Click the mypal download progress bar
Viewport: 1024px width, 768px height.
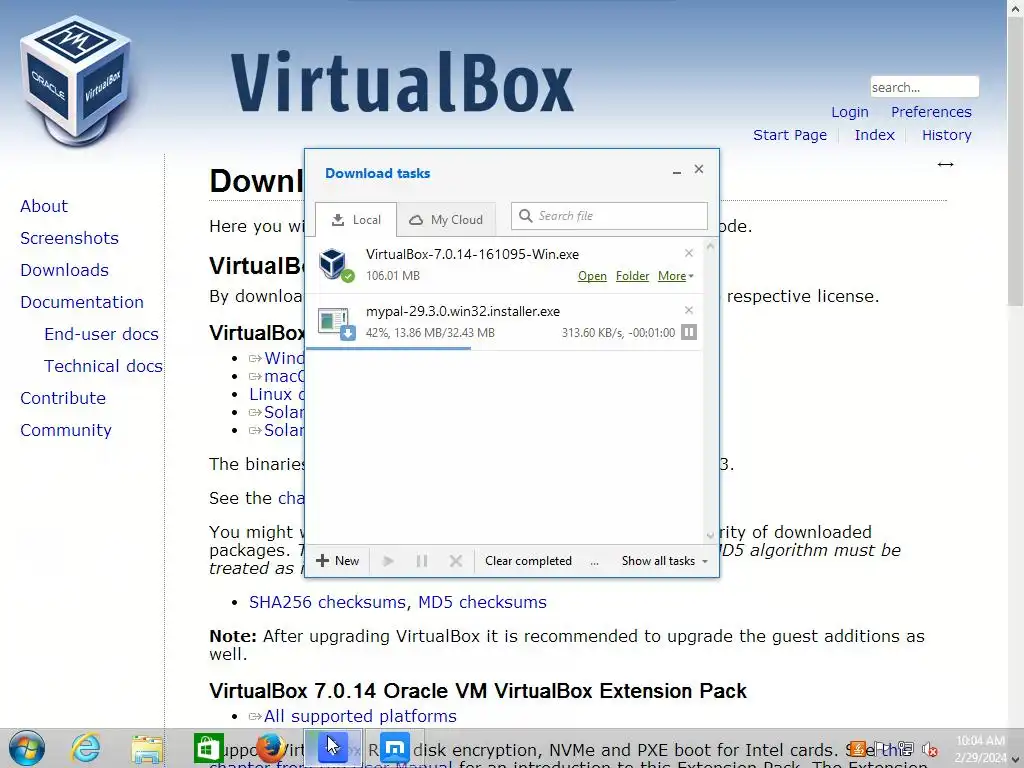[503, 348]
